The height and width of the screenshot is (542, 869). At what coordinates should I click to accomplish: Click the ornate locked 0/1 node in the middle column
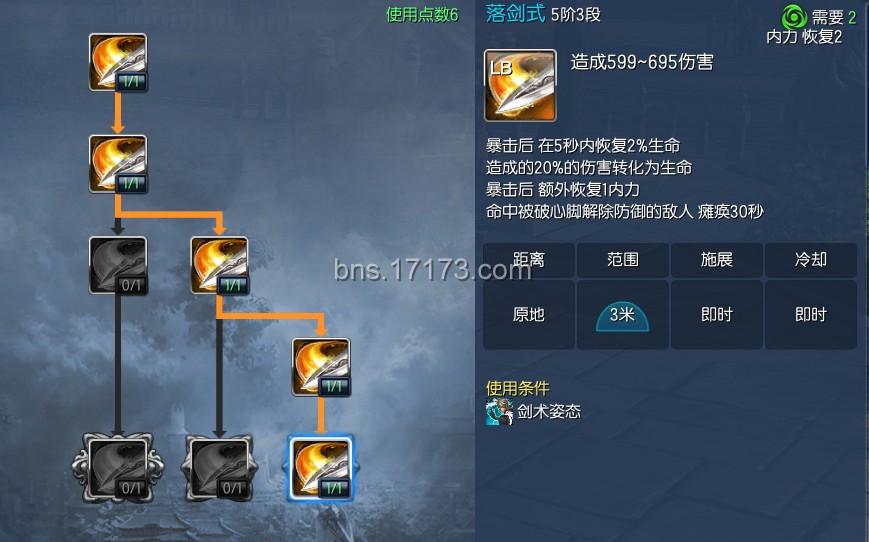coord(219,468)
